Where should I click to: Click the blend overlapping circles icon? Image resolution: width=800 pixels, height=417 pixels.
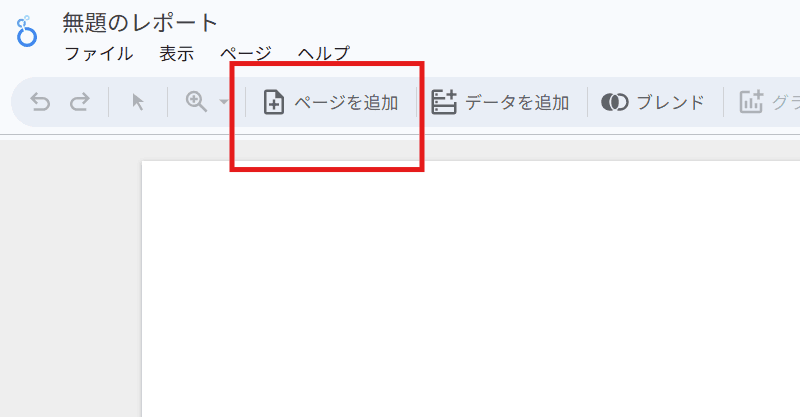tap(615, 102)
